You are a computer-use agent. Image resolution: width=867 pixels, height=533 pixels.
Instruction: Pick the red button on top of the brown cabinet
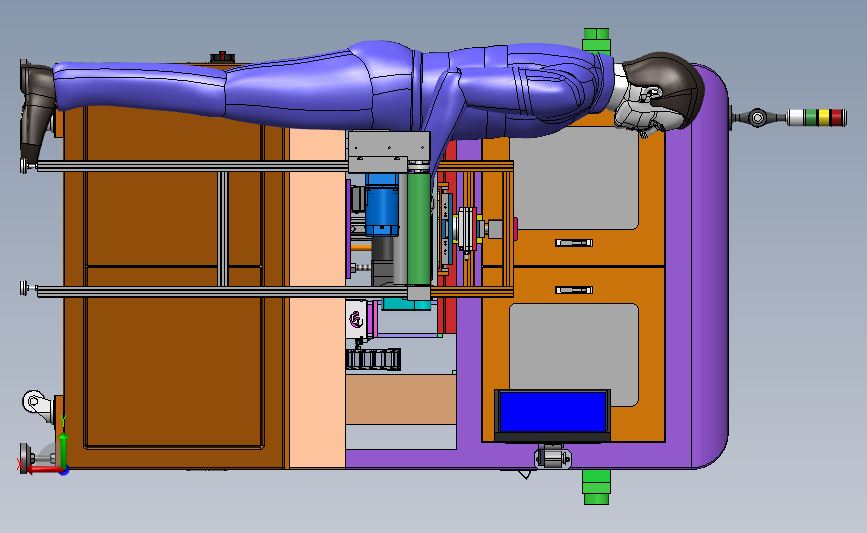click(222, 56)
